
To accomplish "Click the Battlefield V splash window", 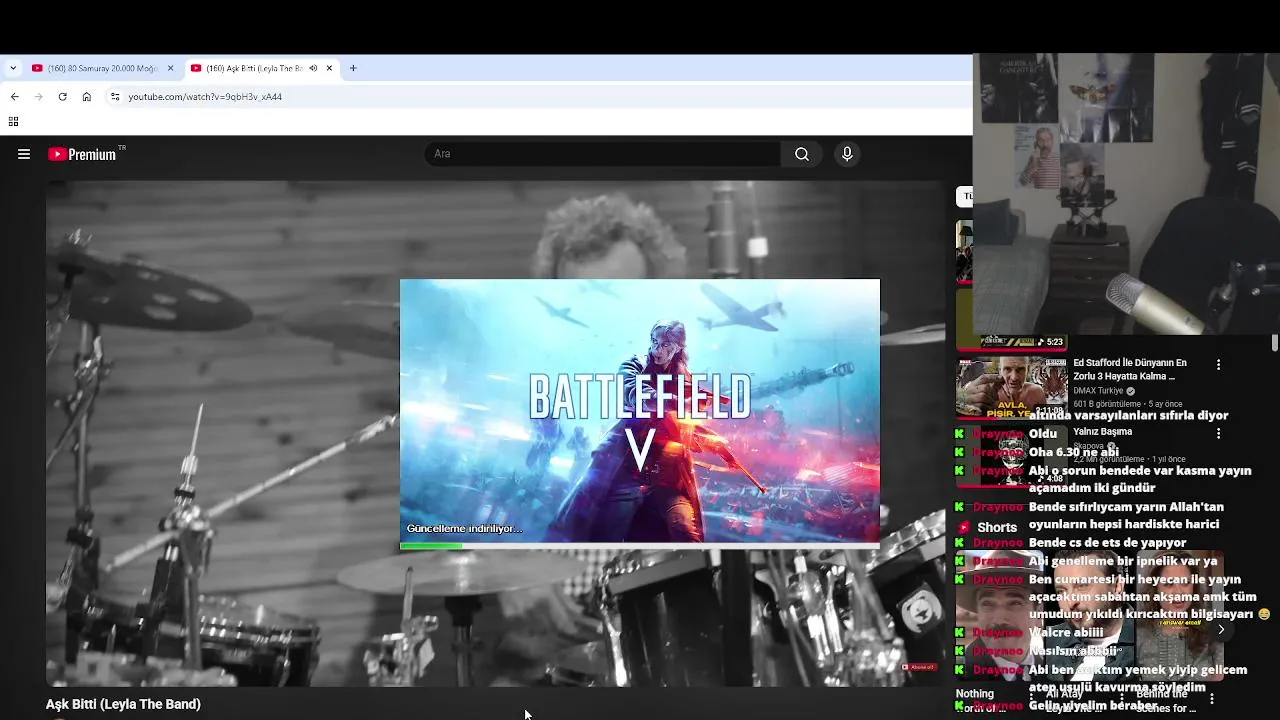I will pyautogui.click(x=640, y=414).
